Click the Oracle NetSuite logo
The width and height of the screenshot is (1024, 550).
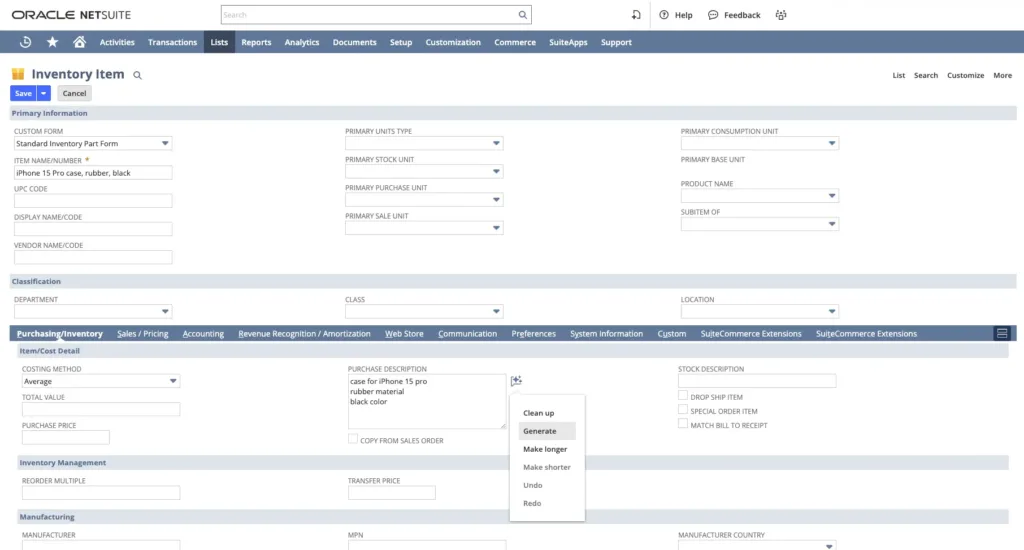click(71, 14)
